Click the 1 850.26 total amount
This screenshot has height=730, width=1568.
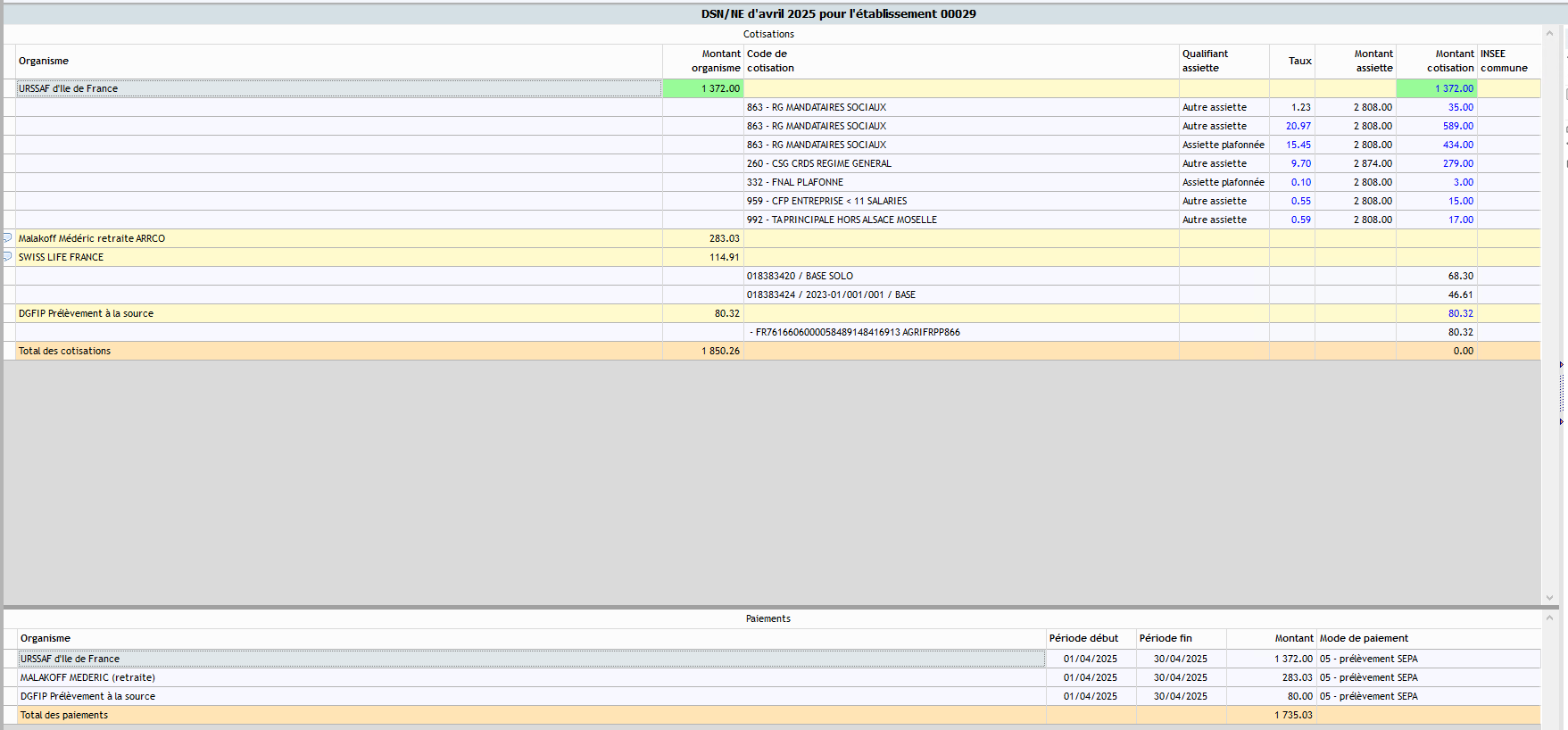coord(720,351)
